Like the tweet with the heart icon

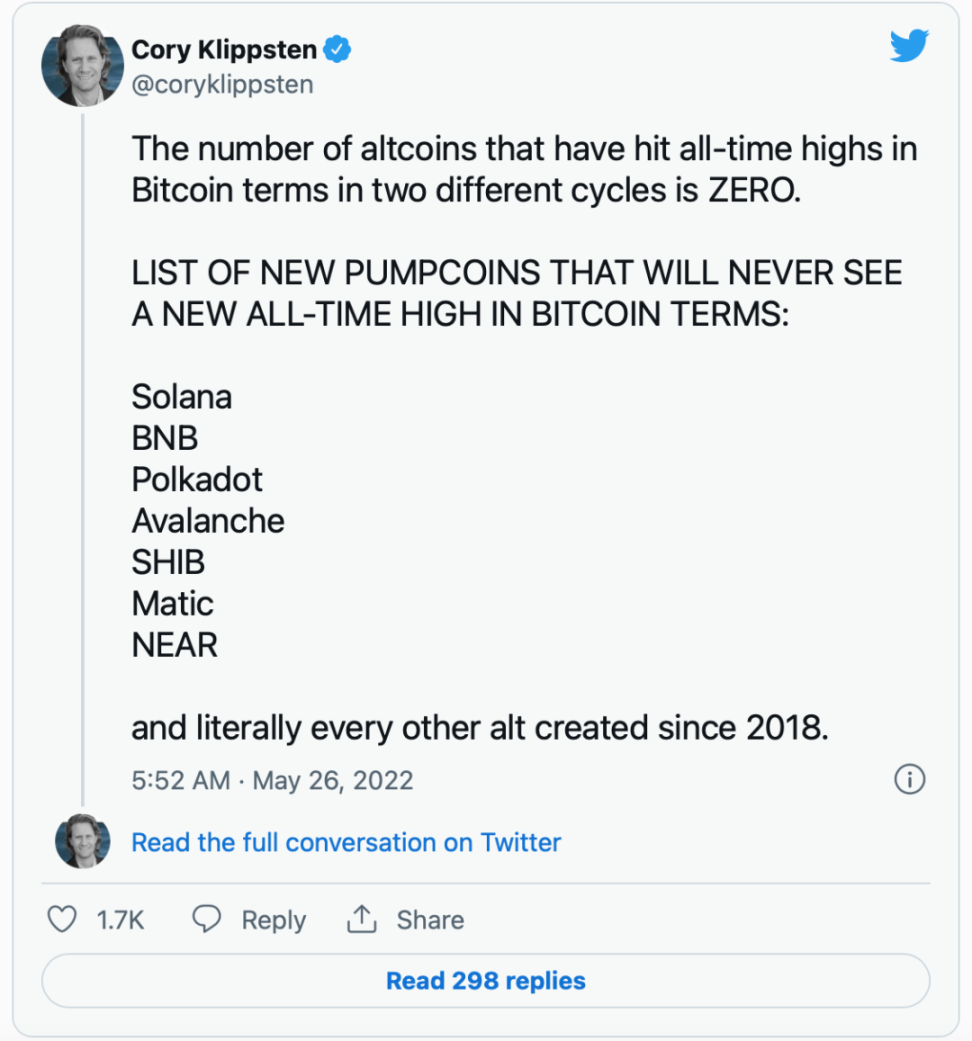(x=63, y=919)
